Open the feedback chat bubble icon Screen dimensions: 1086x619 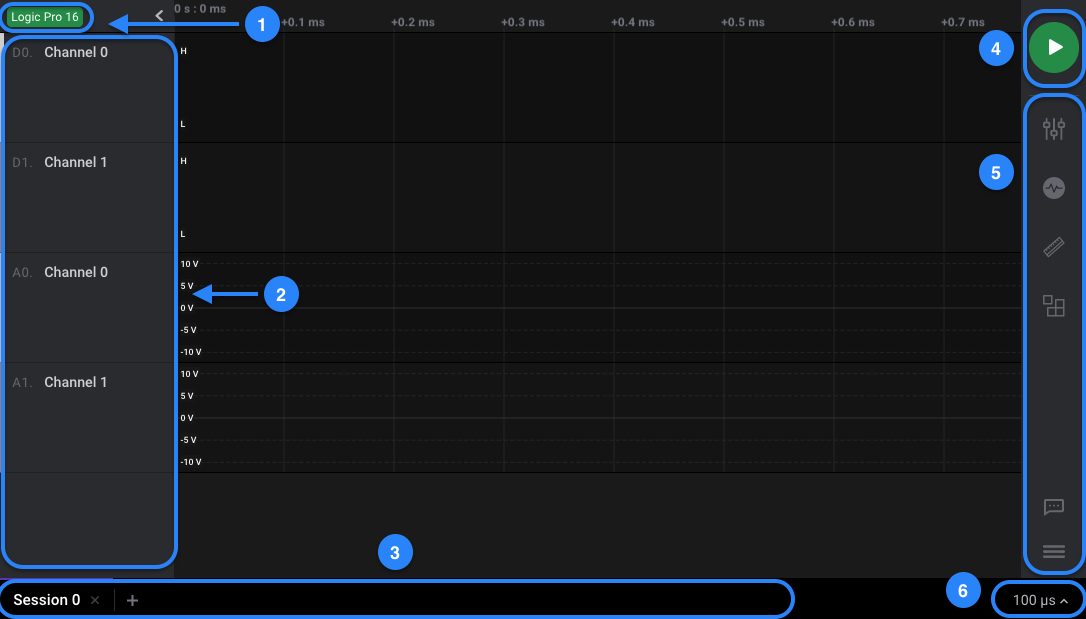click(x=1053, y=507)
